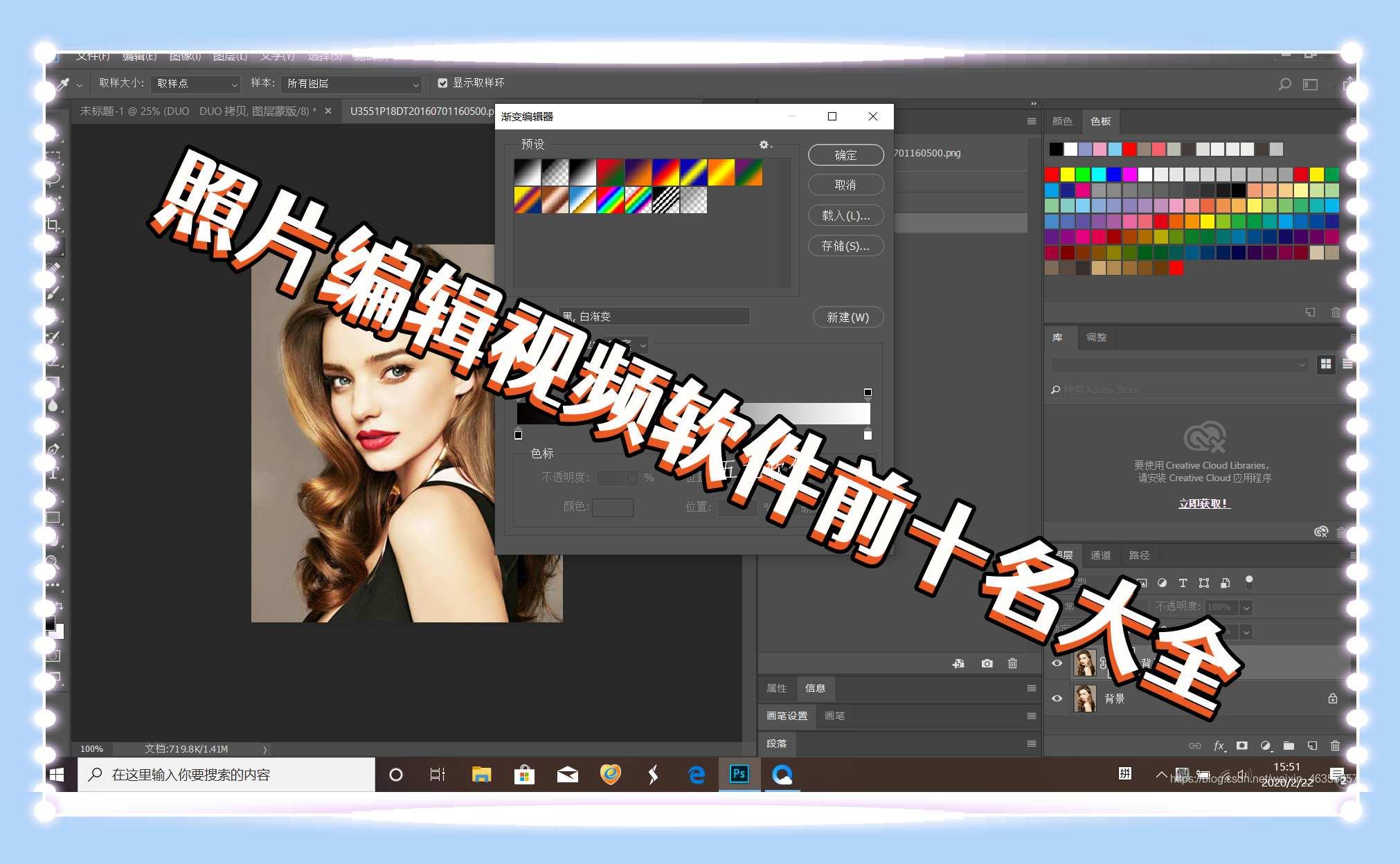Click the search magnifier icon at top right
The height and width of the screenshot is (864, 1400).
coord(1284,84)
